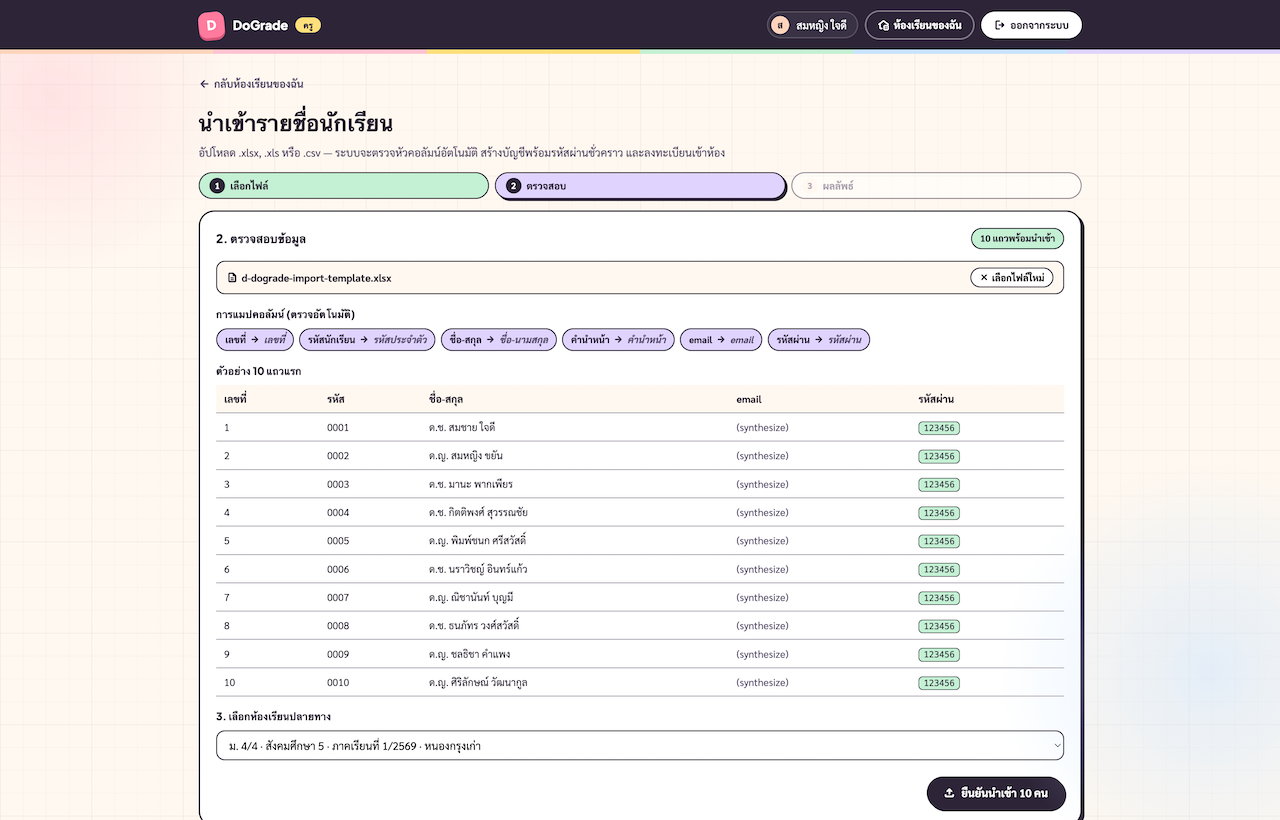This screenshot has height=820, width=1280.
Task: Click the ชื่อ-สกุล column header
Action: [x=447, y=399]
